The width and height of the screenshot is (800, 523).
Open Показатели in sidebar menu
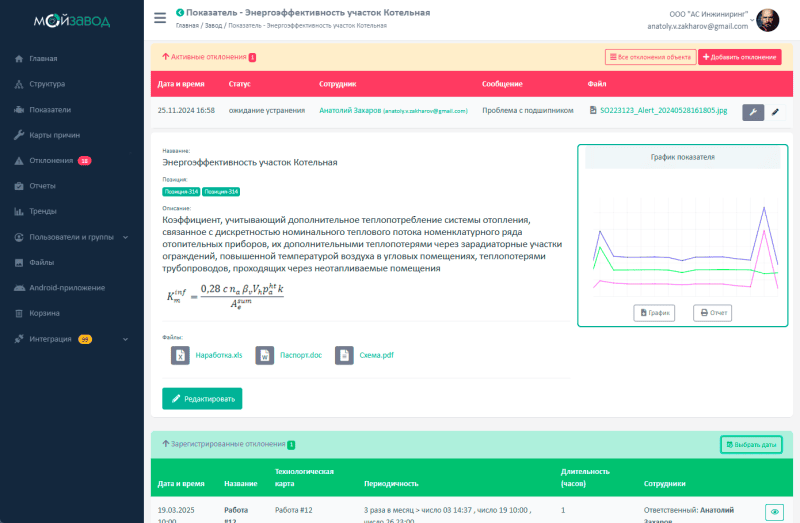tap(50, 110)
